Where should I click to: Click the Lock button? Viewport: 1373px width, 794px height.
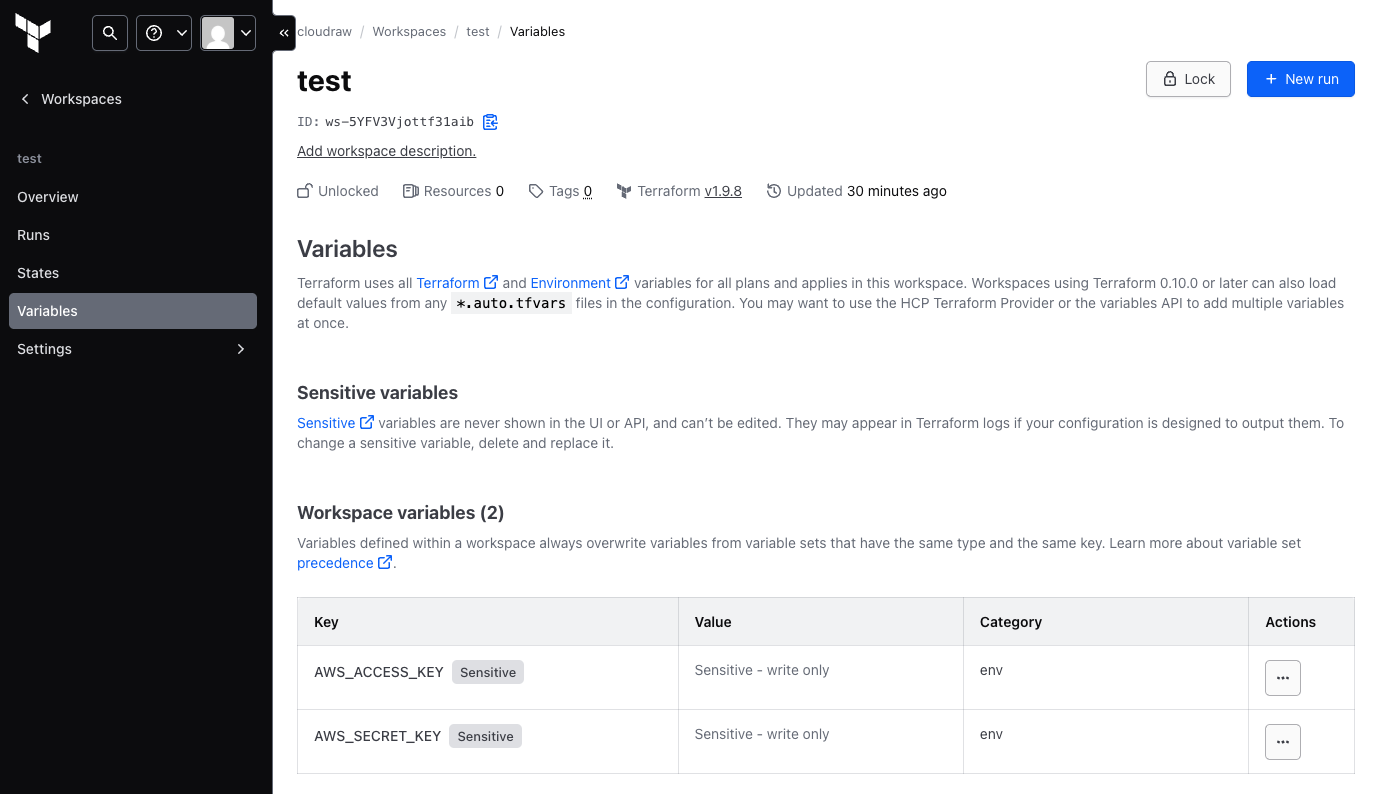pyautogui.click(x=1188, y=79)
